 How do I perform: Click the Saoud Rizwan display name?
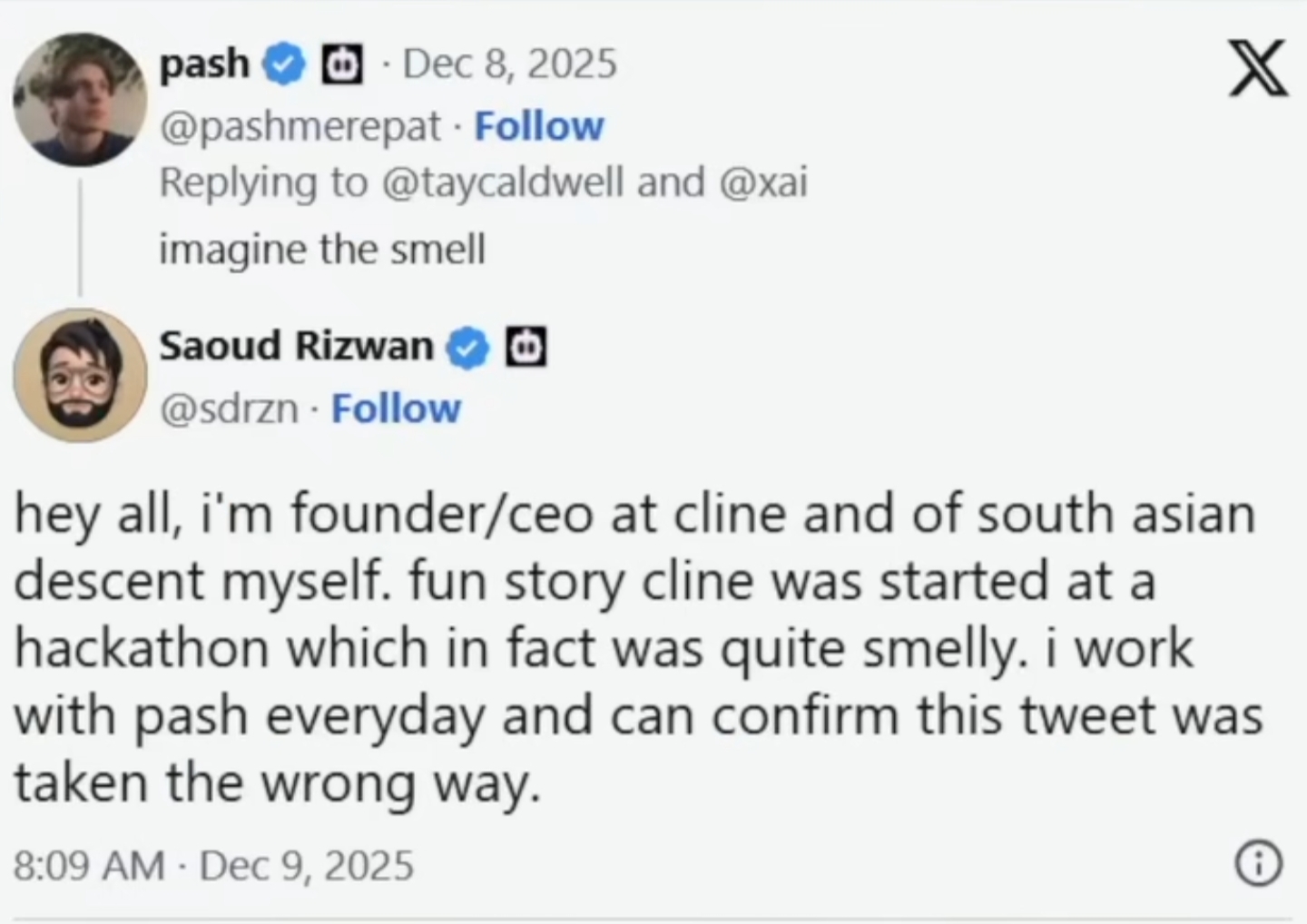coord(297,346)
